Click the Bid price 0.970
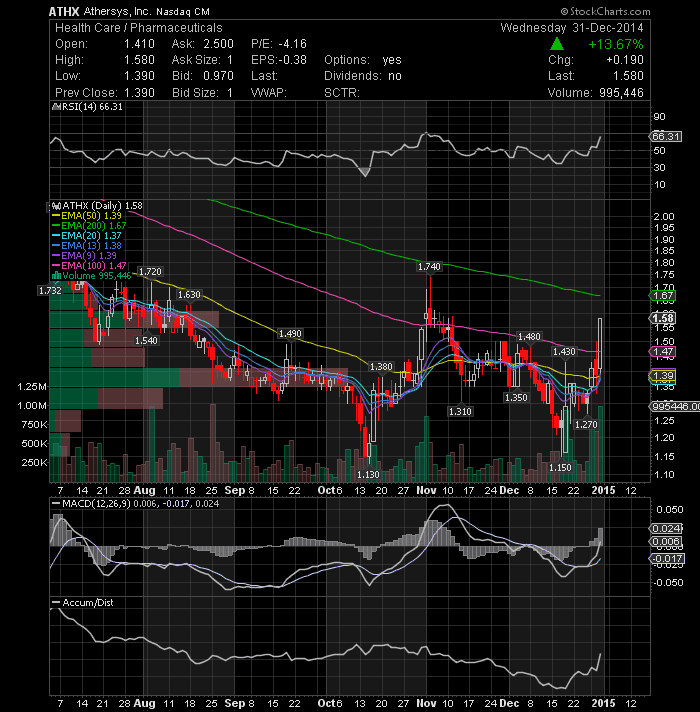The image size is (700, 712). click(x=218, y=76)
